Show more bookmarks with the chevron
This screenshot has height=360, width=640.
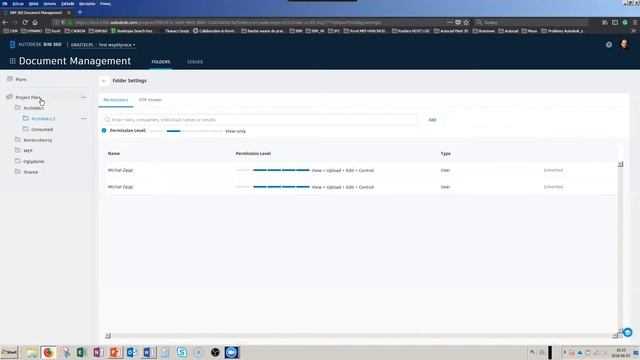[634, 31]
